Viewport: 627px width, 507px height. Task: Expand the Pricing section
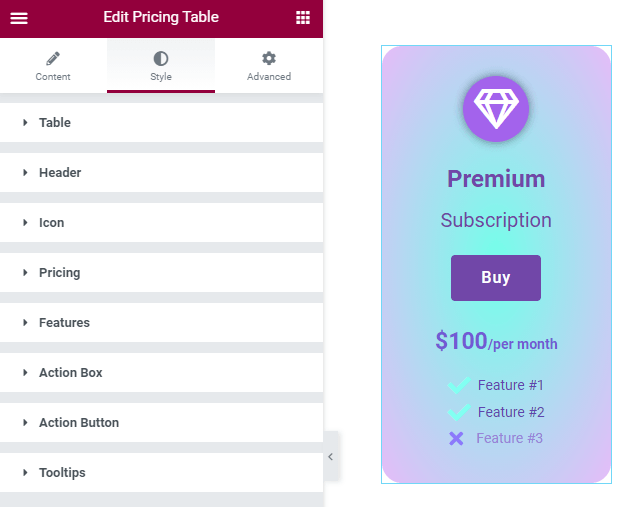pyautogui.click(x=162, y=272)
